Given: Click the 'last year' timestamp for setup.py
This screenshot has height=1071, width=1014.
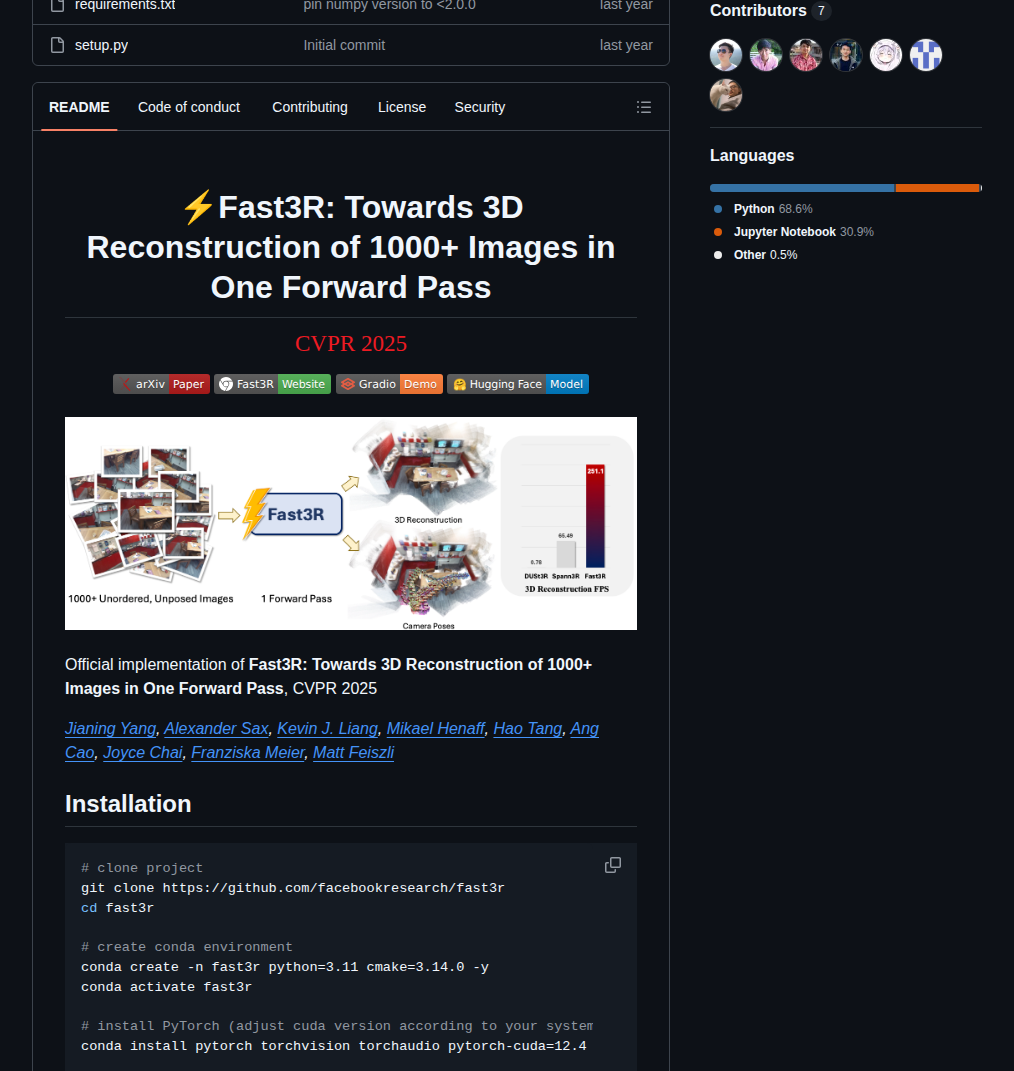Looking at the screenshot, I should tap(626, 45).
